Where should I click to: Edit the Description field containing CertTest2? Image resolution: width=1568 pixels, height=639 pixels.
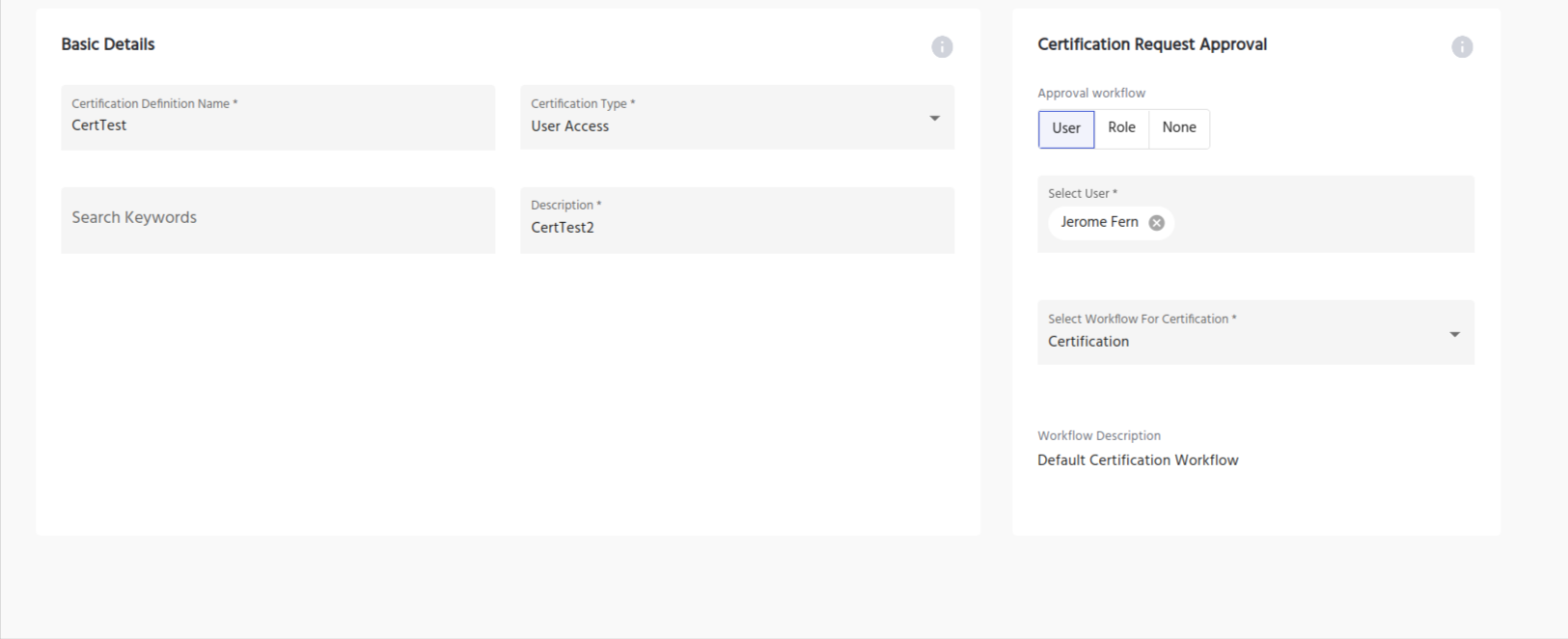(736, 228)
